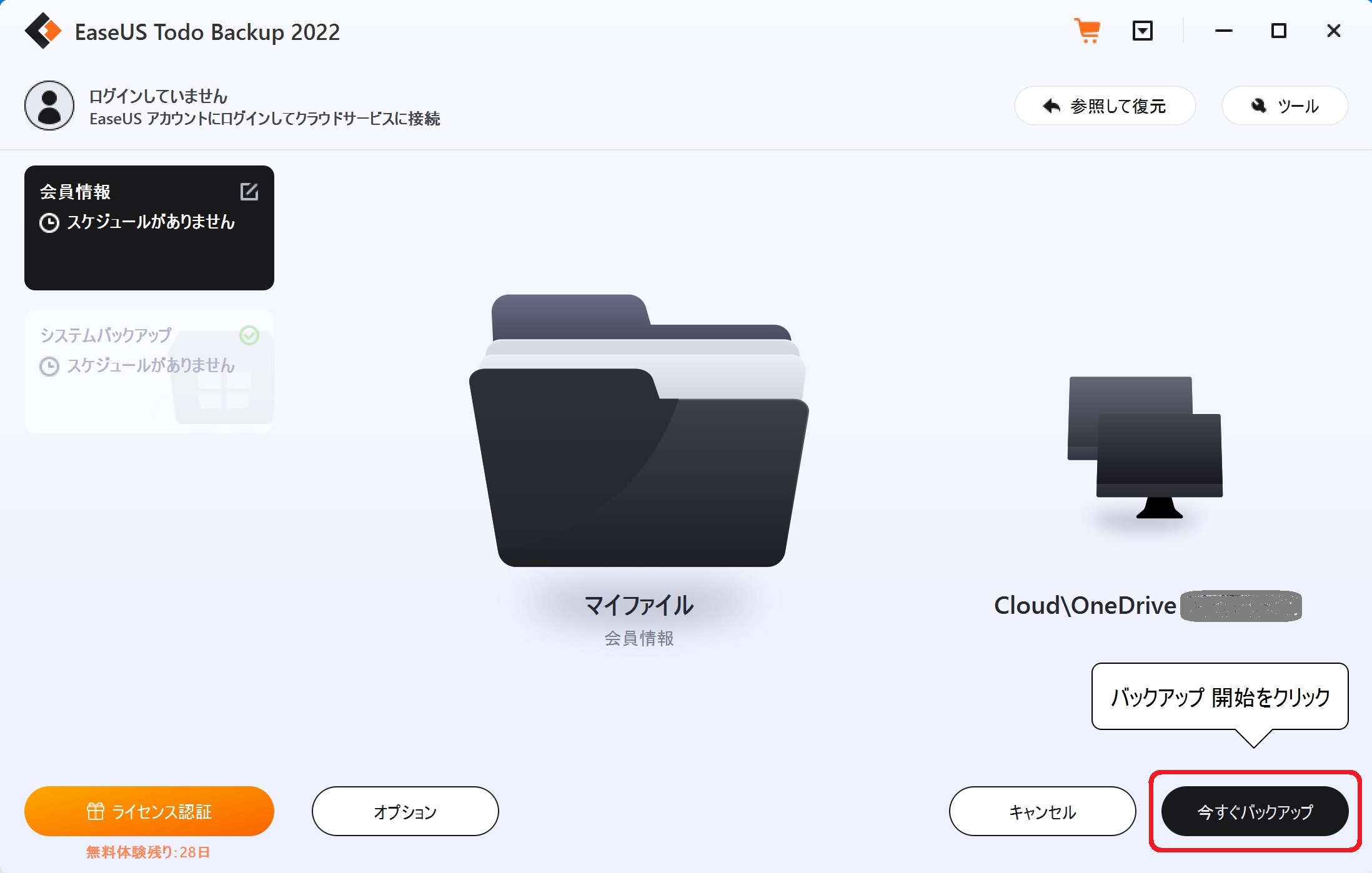Minimize the EaseUS Todo Backup window
1372x873 pixels.
click(x=1224, y=31)
